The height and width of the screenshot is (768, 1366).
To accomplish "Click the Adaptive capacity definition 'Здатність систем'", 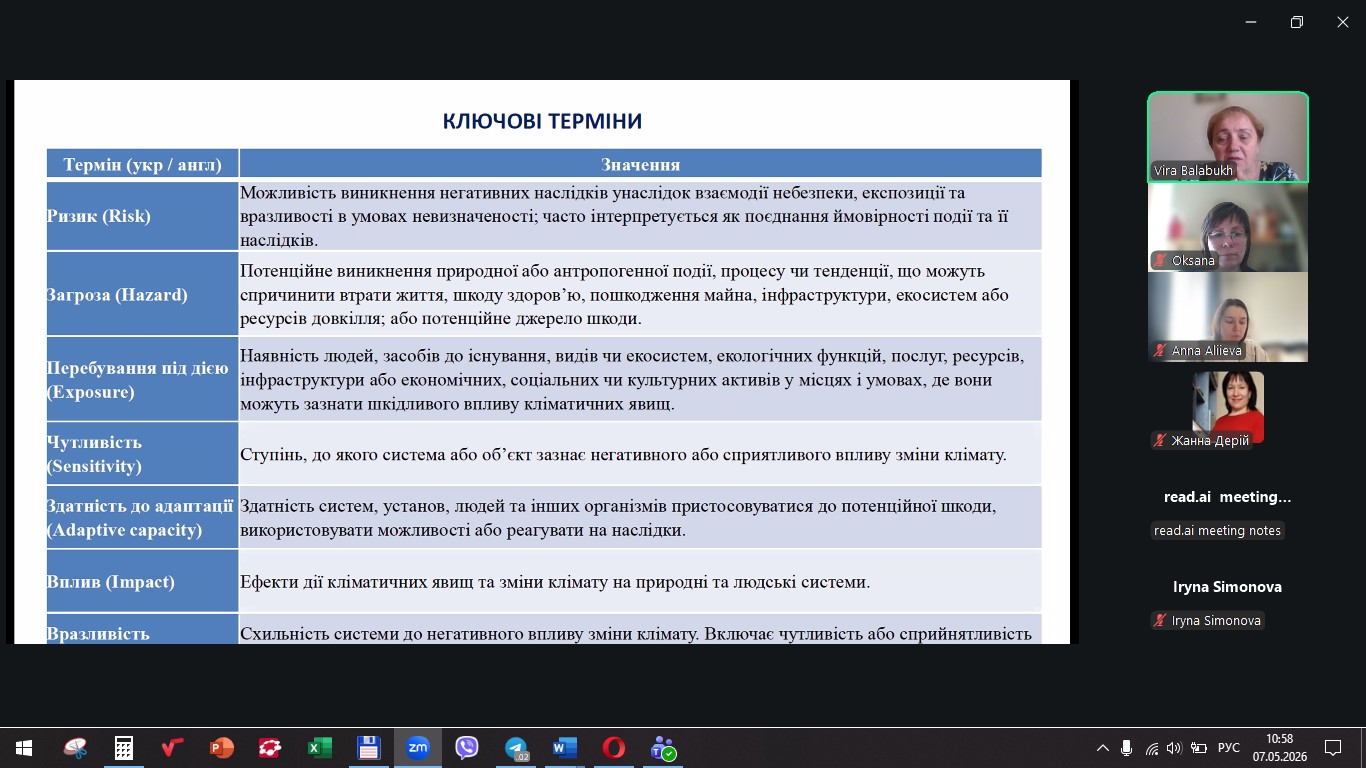I will pyautogui.click(x=641, y=517).
